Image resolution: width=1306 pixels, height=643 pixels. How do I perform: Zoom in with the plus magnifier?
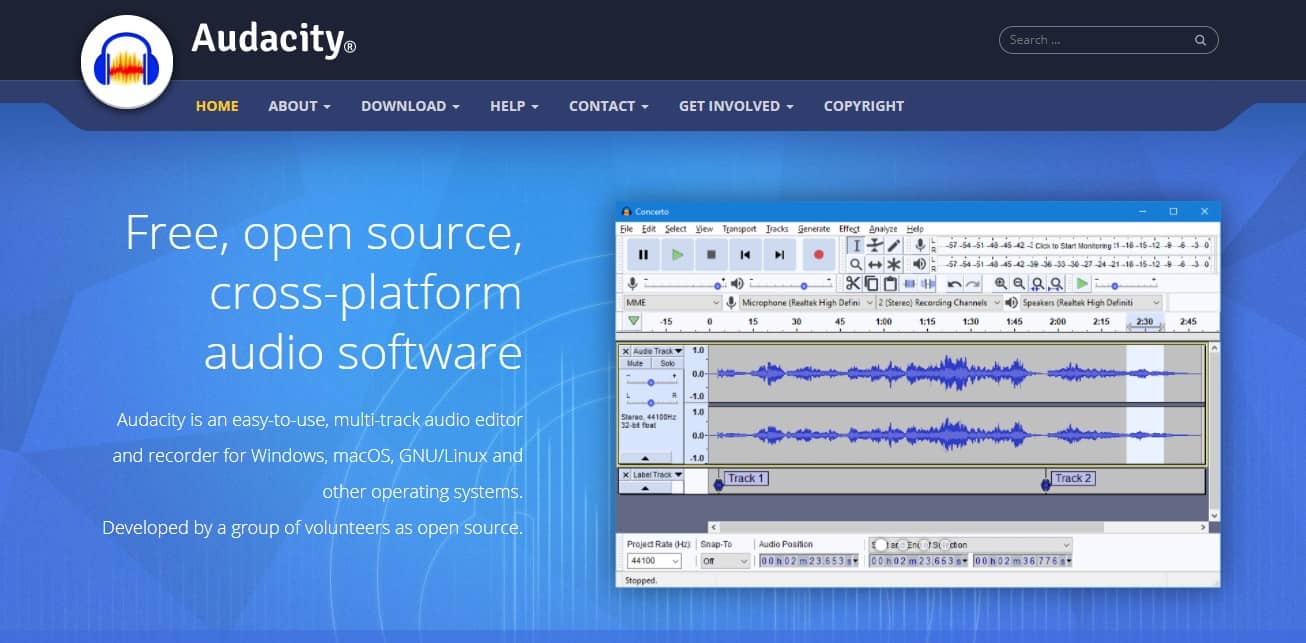pos(1001,284)
